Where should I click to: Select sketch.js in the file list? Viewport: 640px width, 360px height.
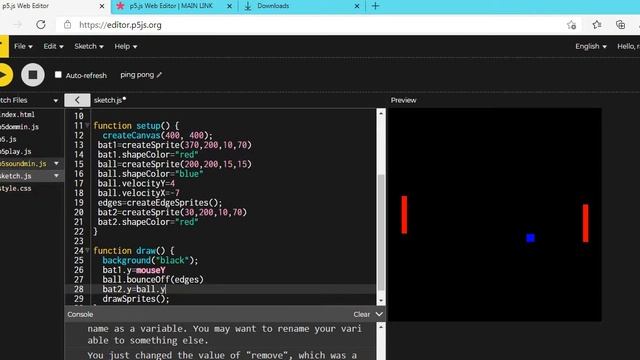point(16,176)
